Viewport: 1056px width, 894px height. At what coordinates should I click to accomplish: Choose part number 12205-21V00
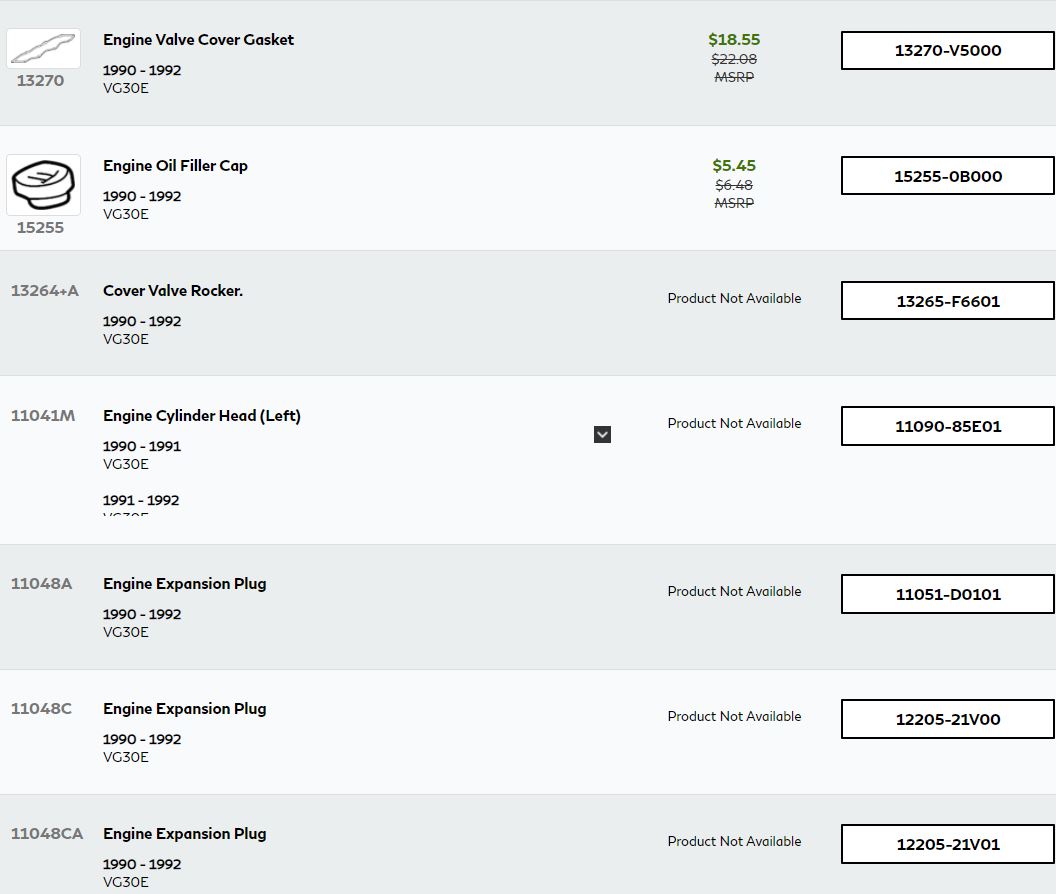tap(947, 719)
